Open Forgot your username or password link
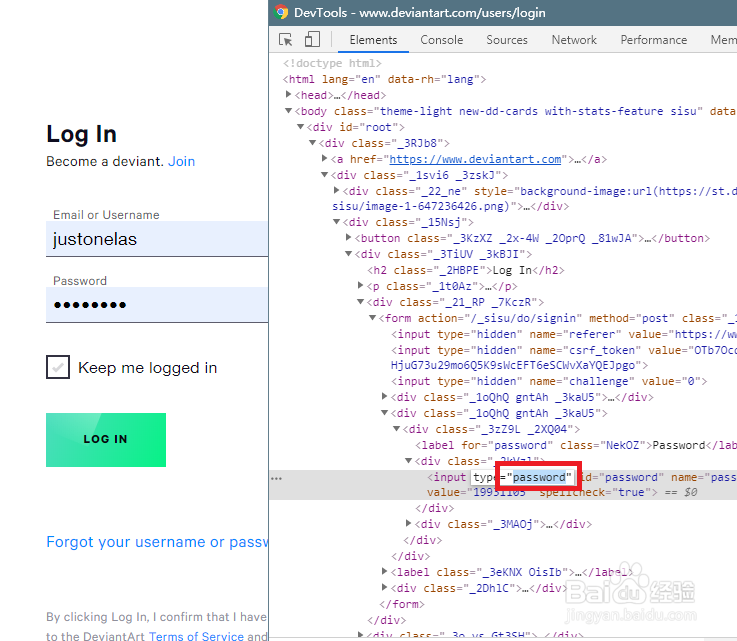Screen dimensions: 737x641 click(x=157, y=542)
